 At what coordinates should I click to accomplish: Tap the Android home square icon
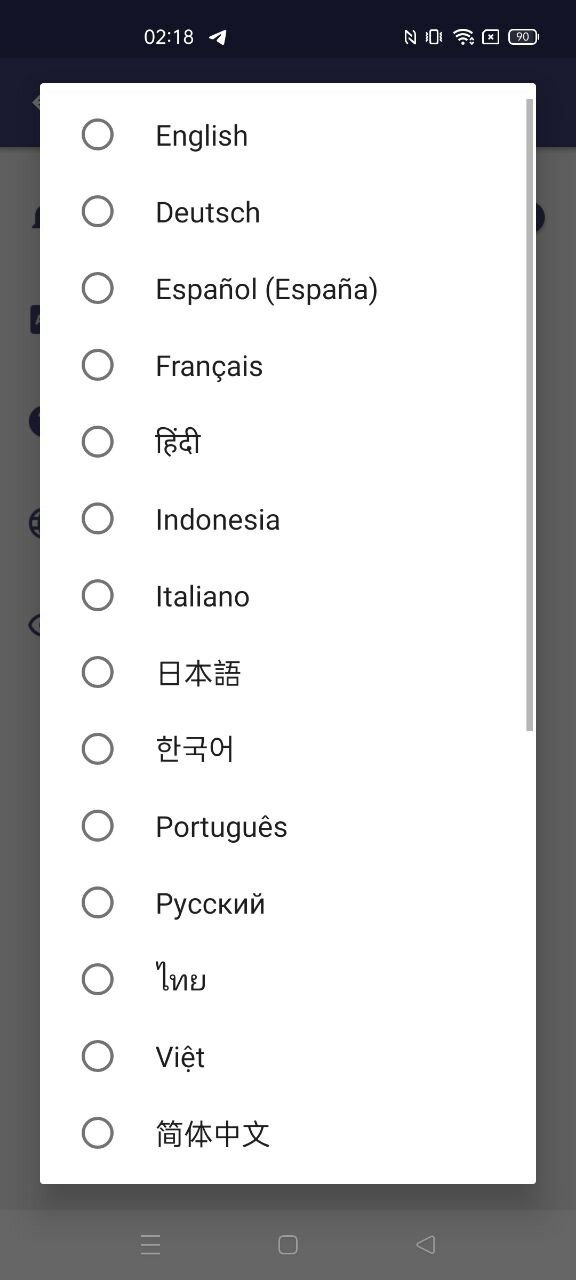click(288, 1244)
